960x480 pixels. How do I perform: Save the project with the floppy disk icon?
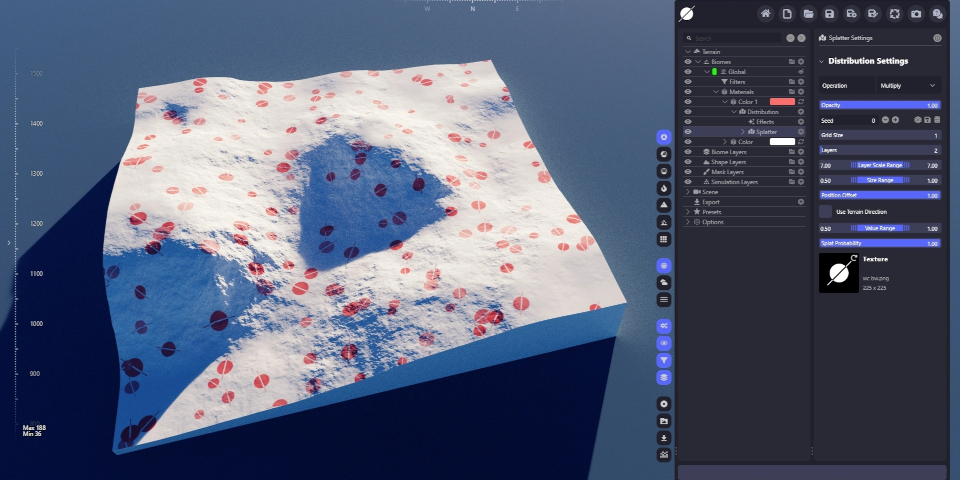click(x=829, y=14)
